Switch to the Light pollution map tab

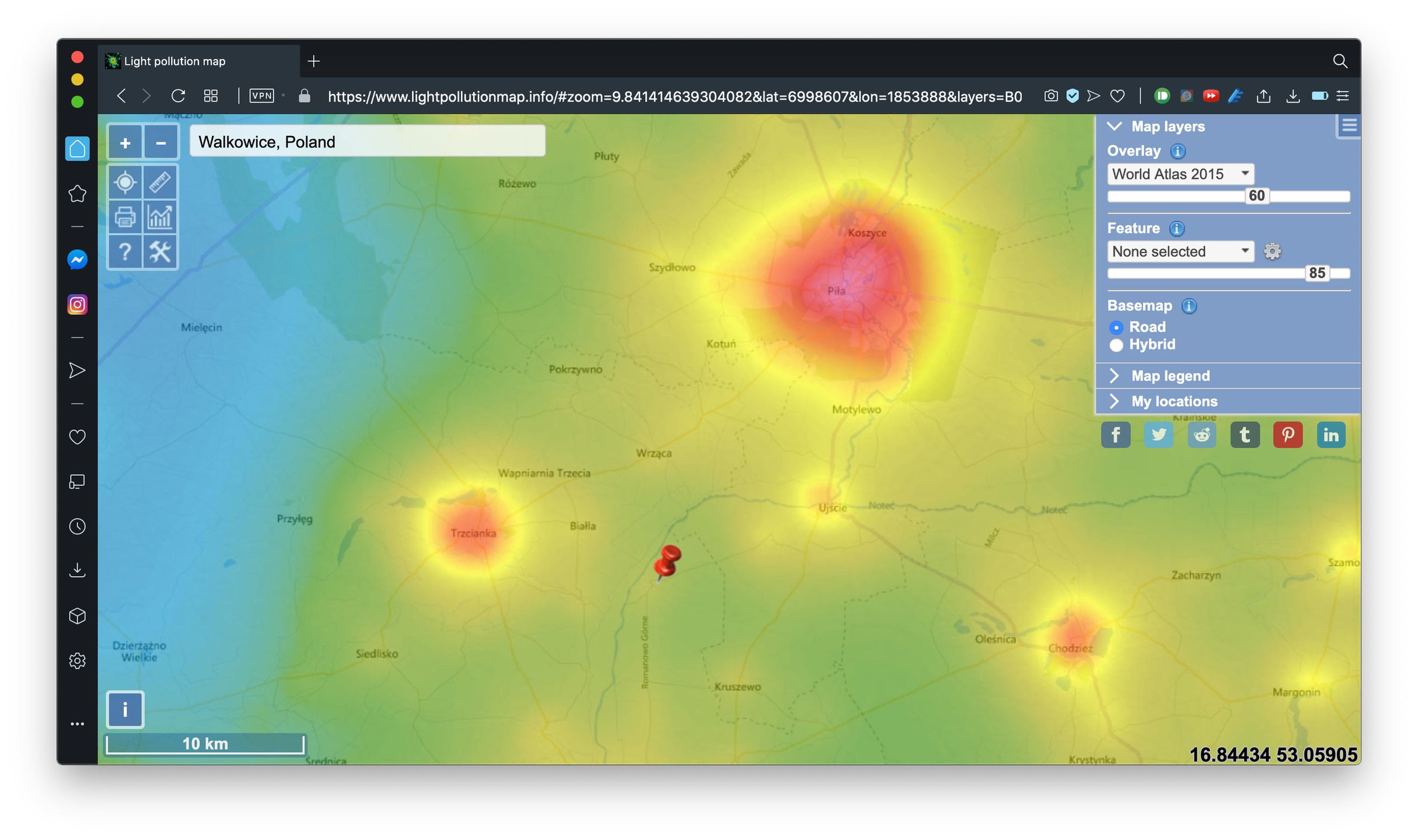point(175,61)
